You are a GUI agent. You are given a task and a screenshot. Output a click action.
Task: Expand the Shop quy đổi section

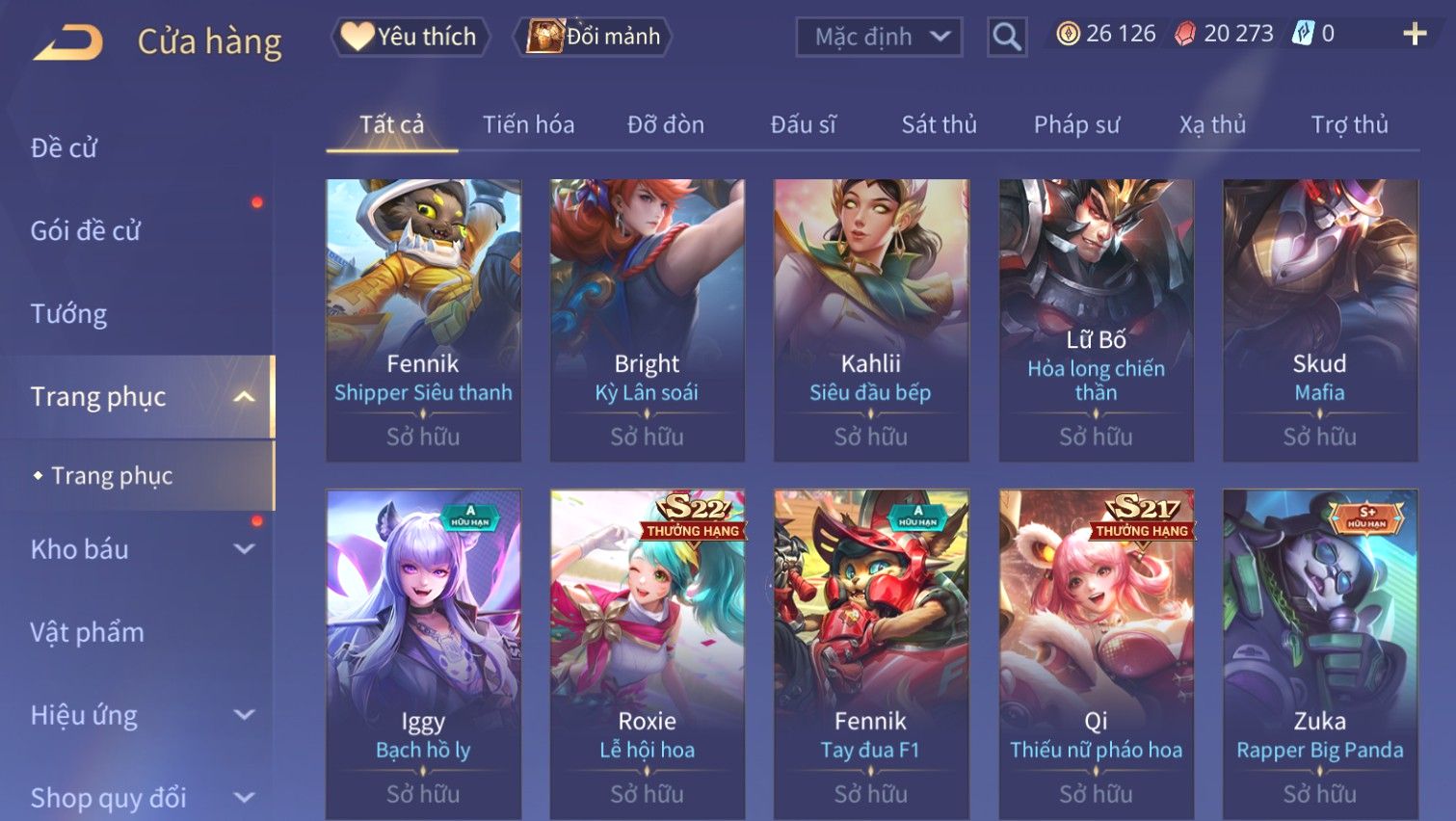click(245, 797)
